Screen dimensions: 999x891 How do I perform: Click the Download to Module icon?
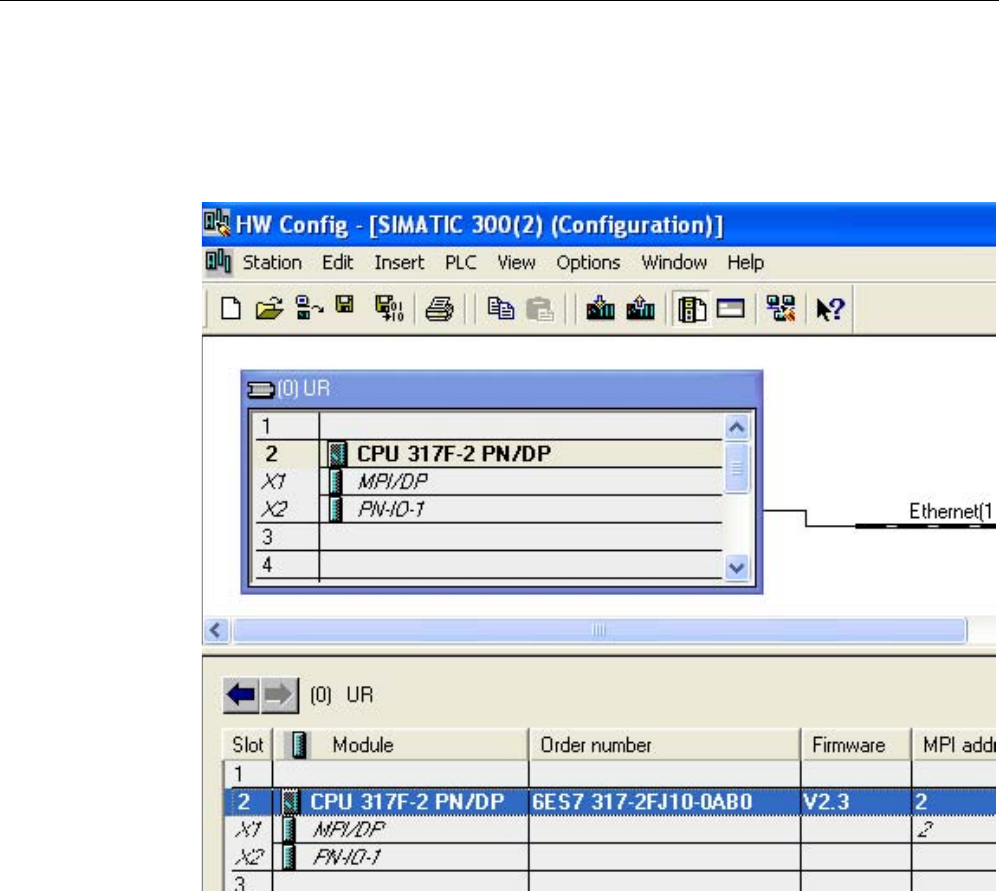coord(600,308)
